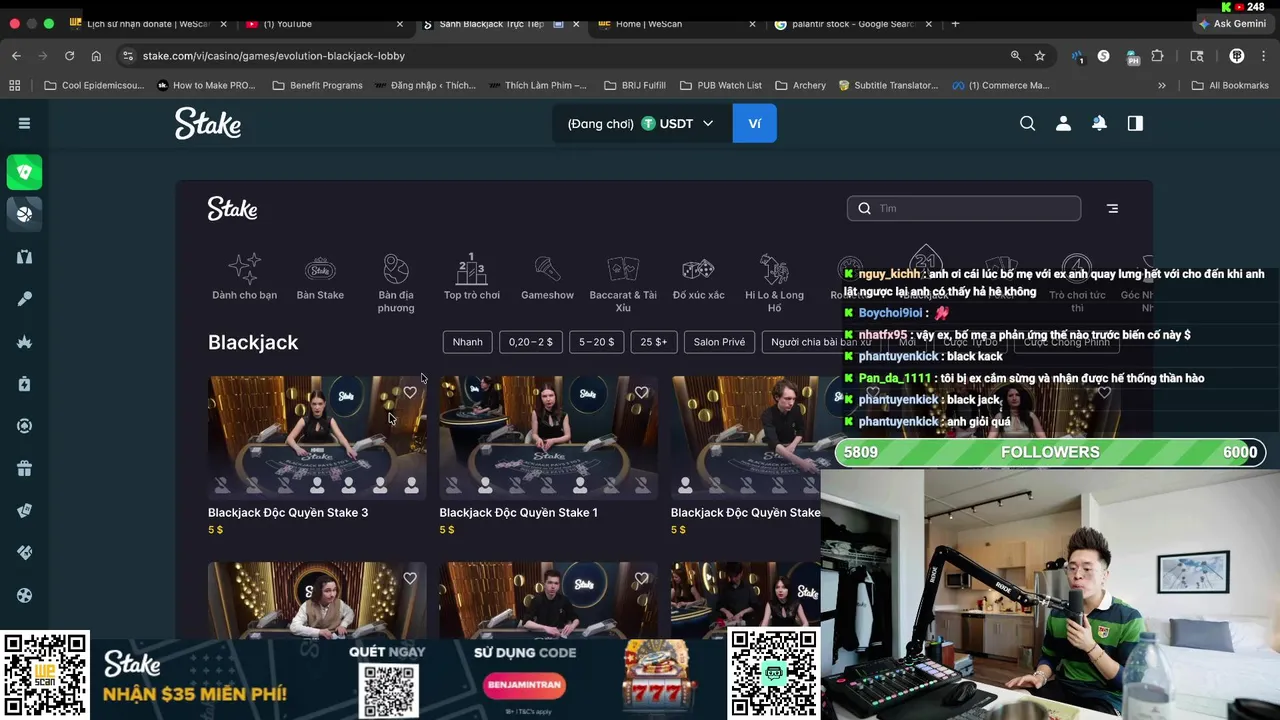Screen dimensions: 1280x720
Task: Toggle the Nhanh filter chip
Action: point(467,342)
